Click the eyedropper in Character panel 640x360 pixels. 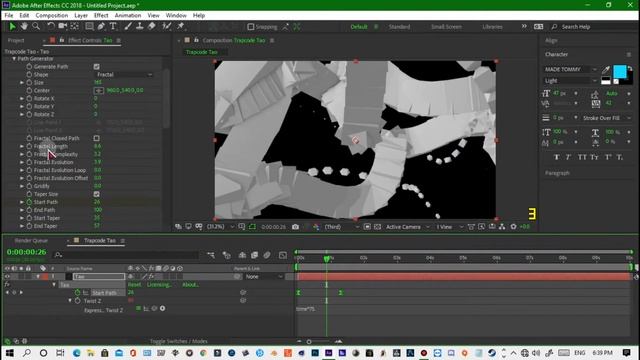click(606, 70)
